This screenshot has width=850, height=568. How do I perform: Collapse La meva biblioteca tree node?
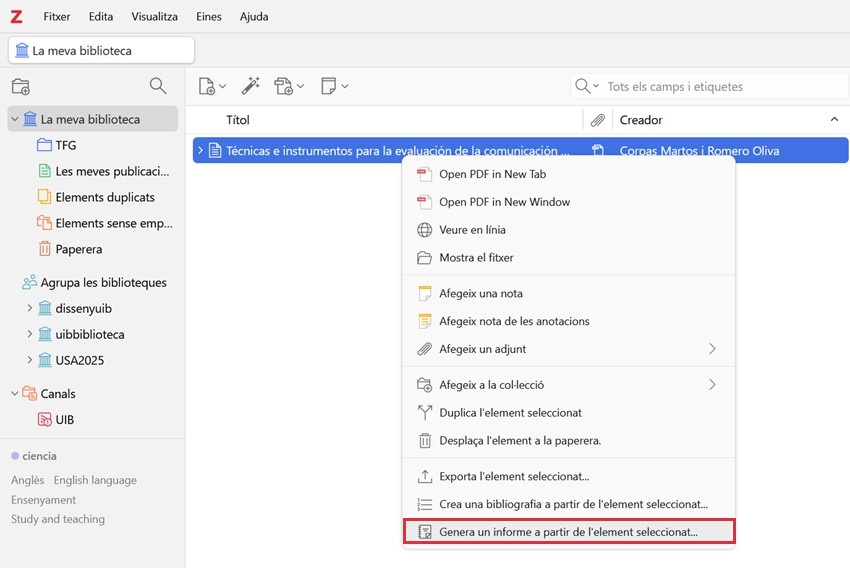pos(15,119)
